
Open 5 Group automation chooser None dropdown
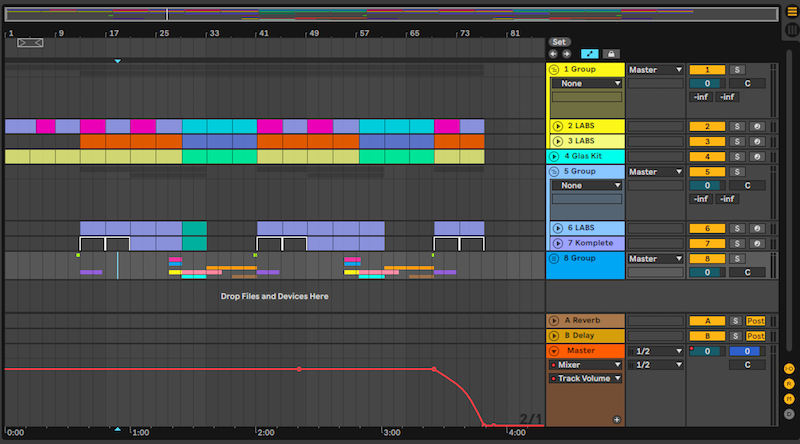click(x=587, y=186)
